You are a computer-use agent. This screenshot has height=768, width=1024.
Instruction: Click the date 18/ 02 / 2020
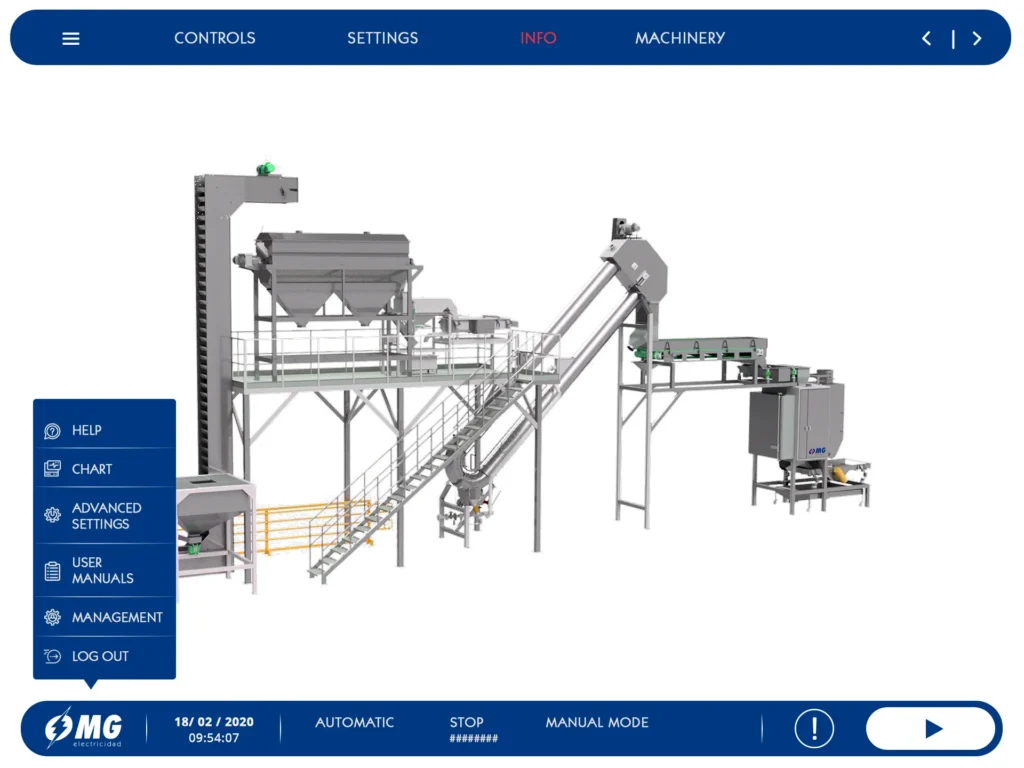click(x=214, y=722)
